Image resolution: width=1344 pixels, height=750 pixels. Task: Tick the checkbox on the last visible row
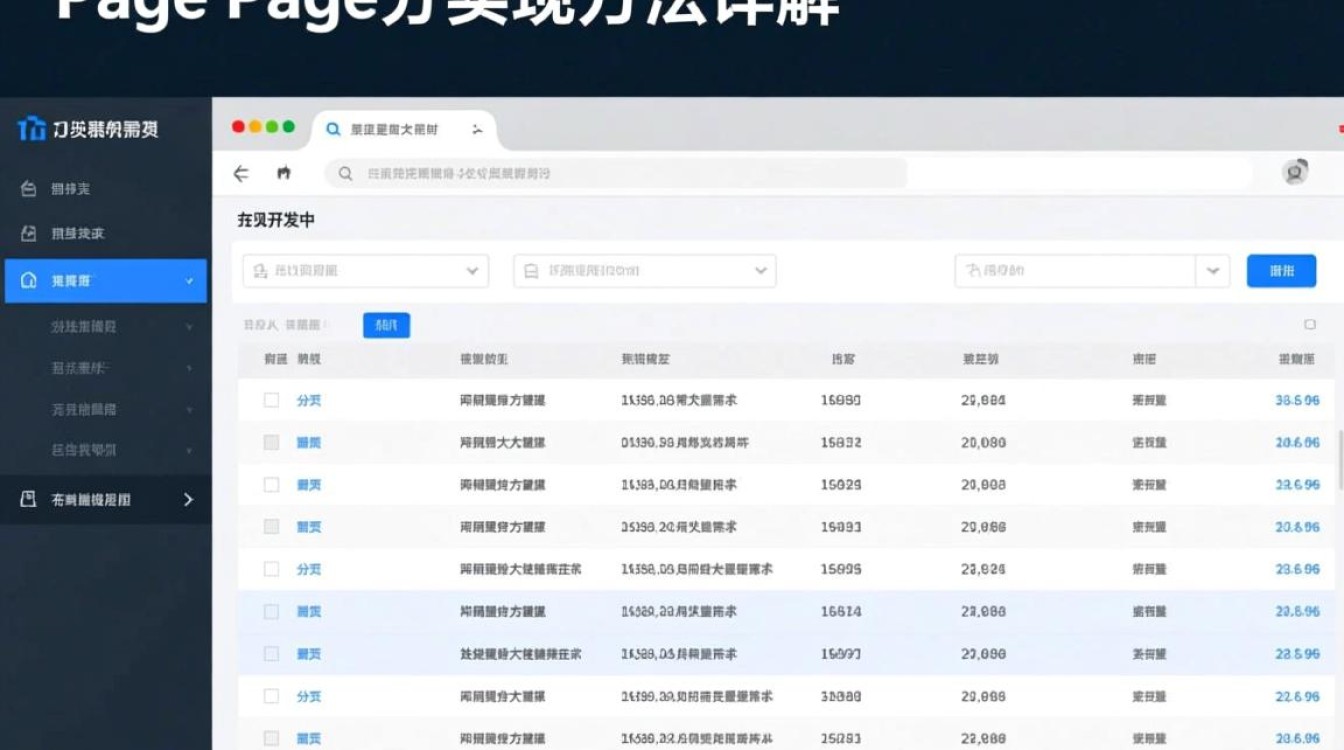coord(270,738)
